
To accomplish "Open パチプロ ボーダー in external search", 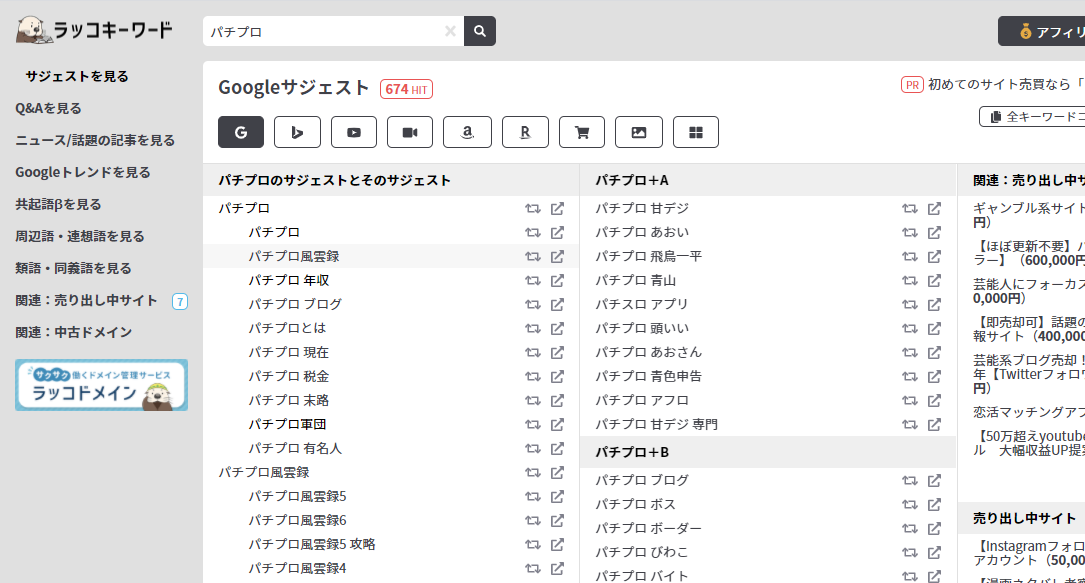I will (934, 528).
